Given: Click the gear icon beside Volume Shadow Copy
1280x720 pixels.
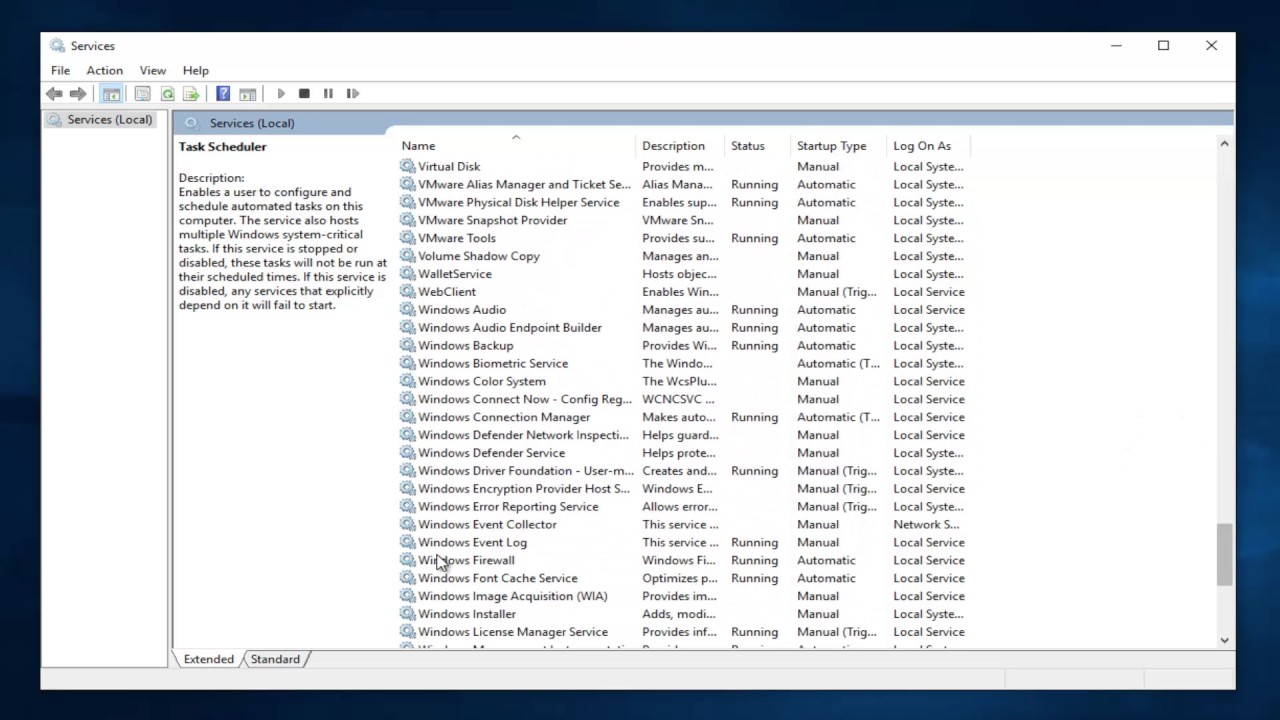Looking at the screenshot, I should [407, 256].
